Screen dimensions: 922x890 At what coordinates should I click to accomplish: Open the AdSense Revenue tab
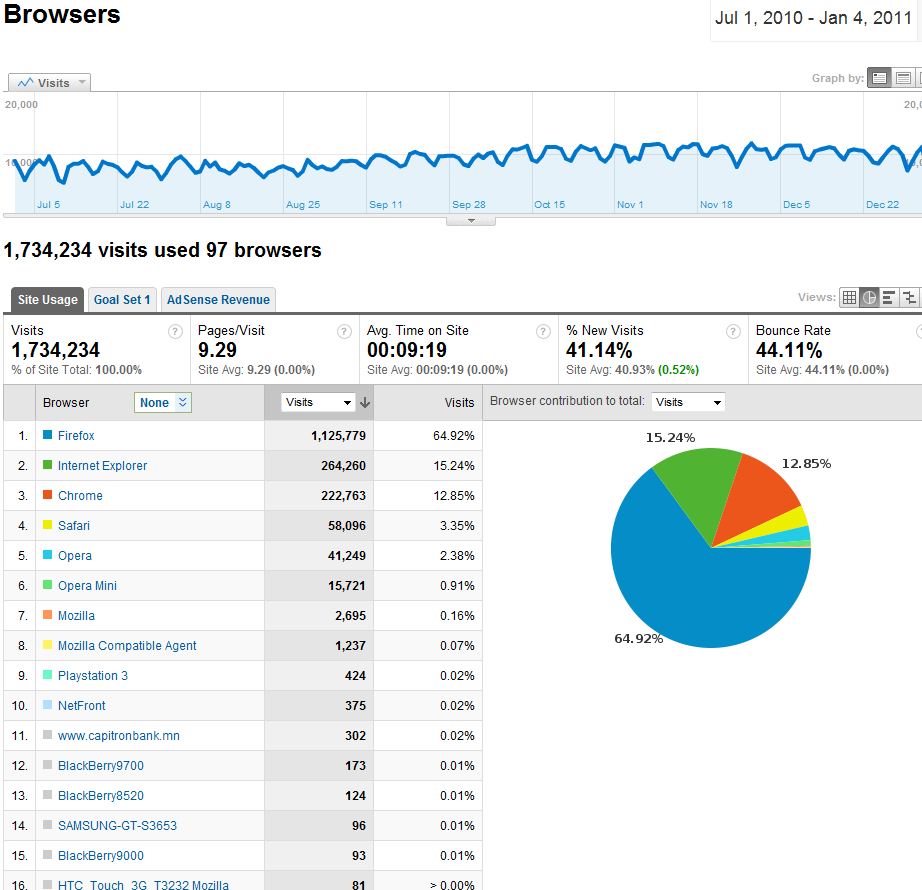click(218, 299)
